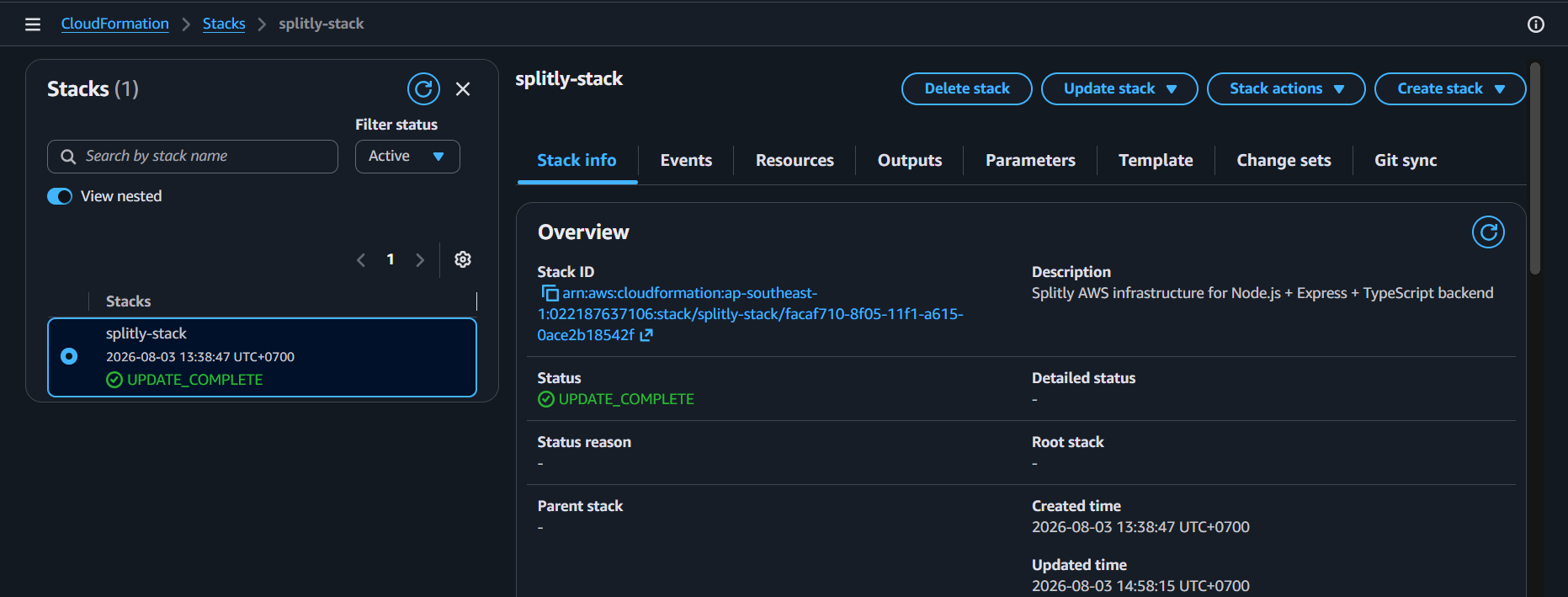Open the Active filter status dropdown

click(x=407, y=157)
